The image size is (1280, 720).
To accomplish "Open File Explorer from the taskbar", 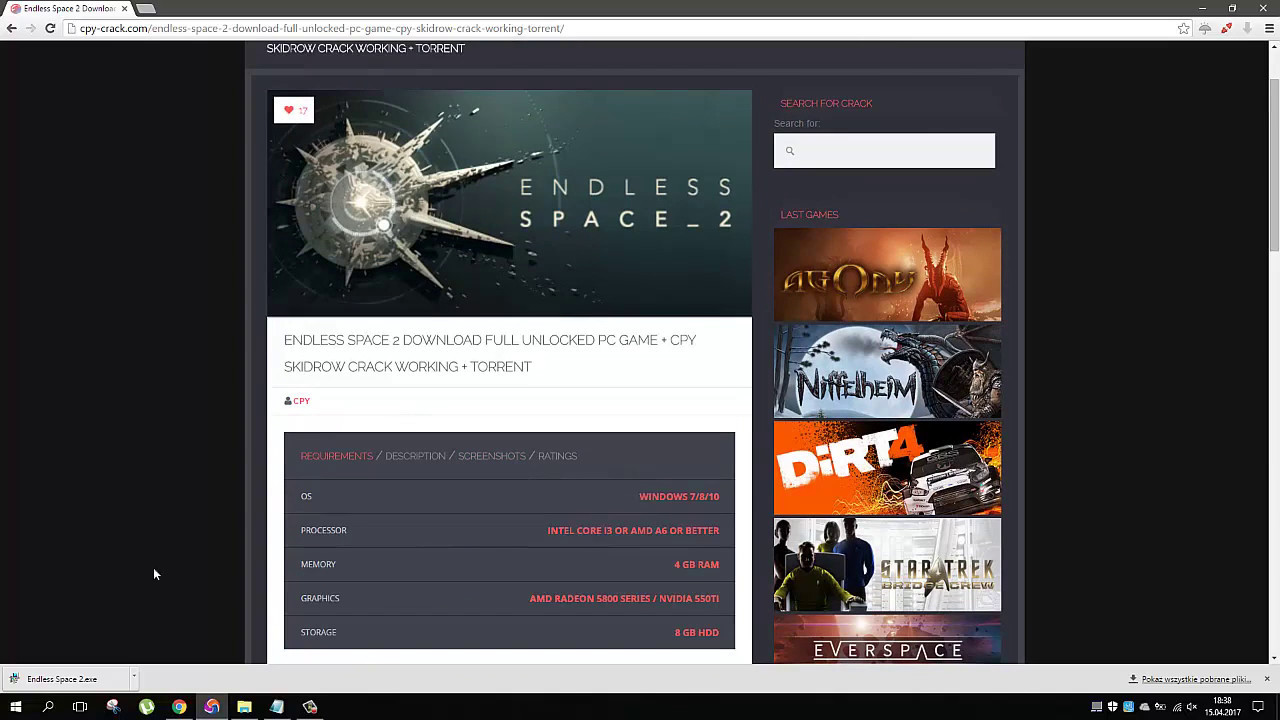I will [x=244, y=707].
